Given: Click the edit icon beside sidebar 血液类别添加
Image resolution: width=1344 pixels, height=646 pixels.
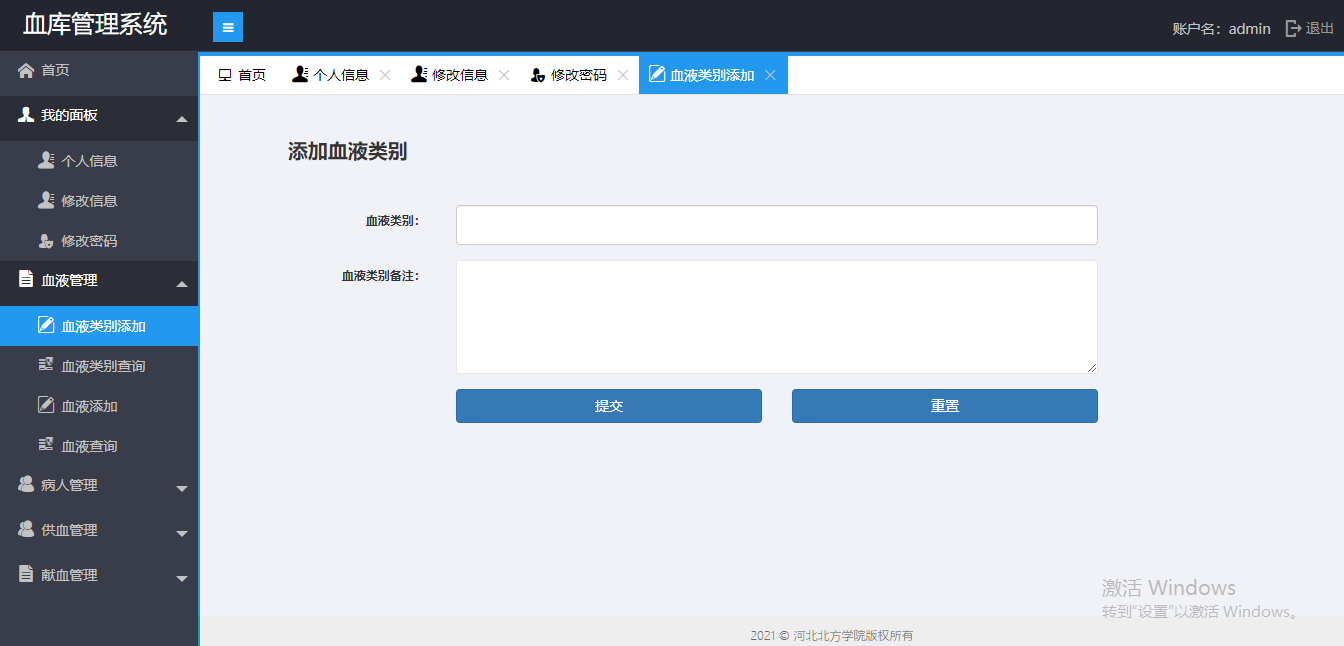Looking at the screenshot, I should (46, 325).
